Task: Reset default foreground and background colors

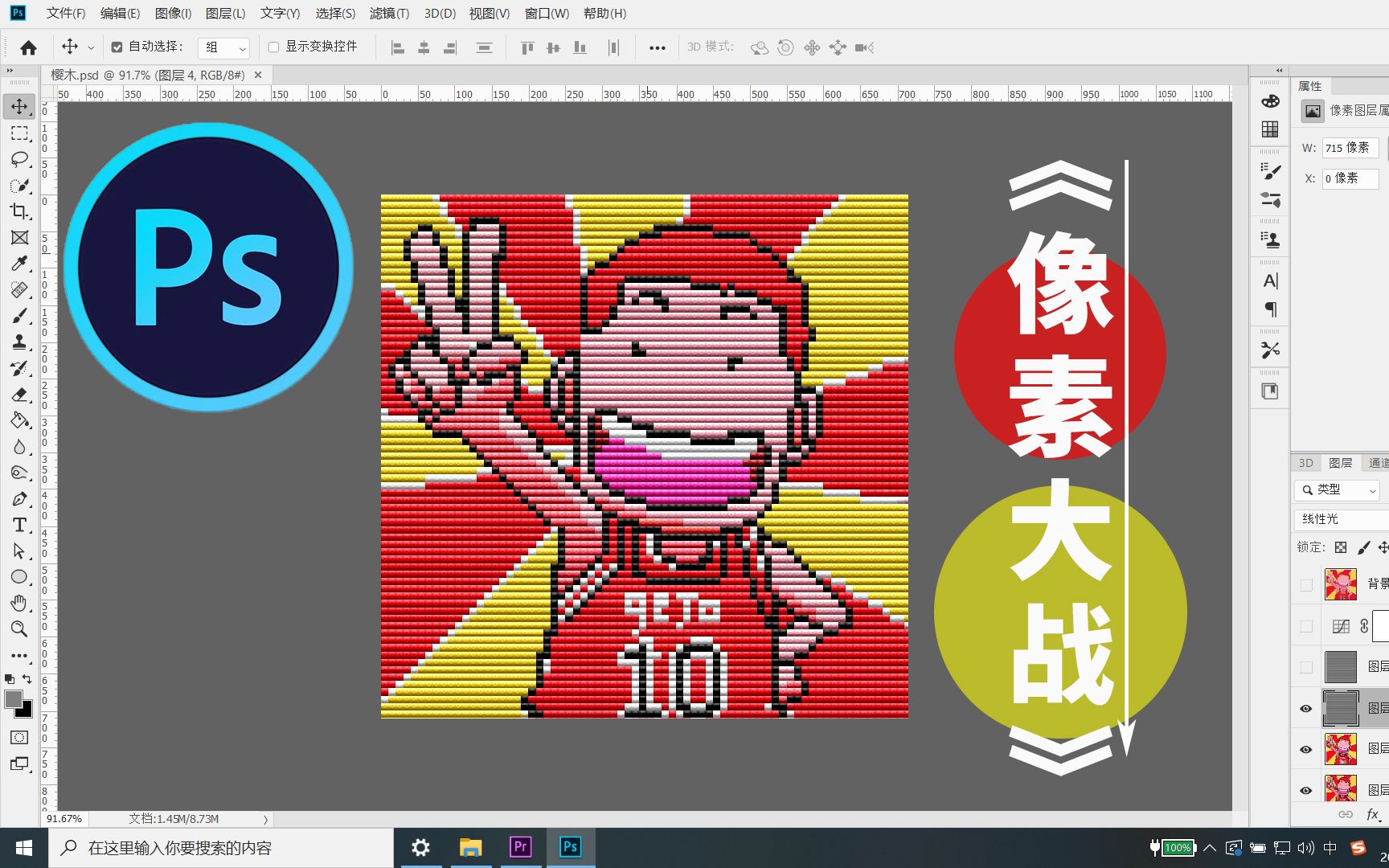Action: [x=10, y=679]
